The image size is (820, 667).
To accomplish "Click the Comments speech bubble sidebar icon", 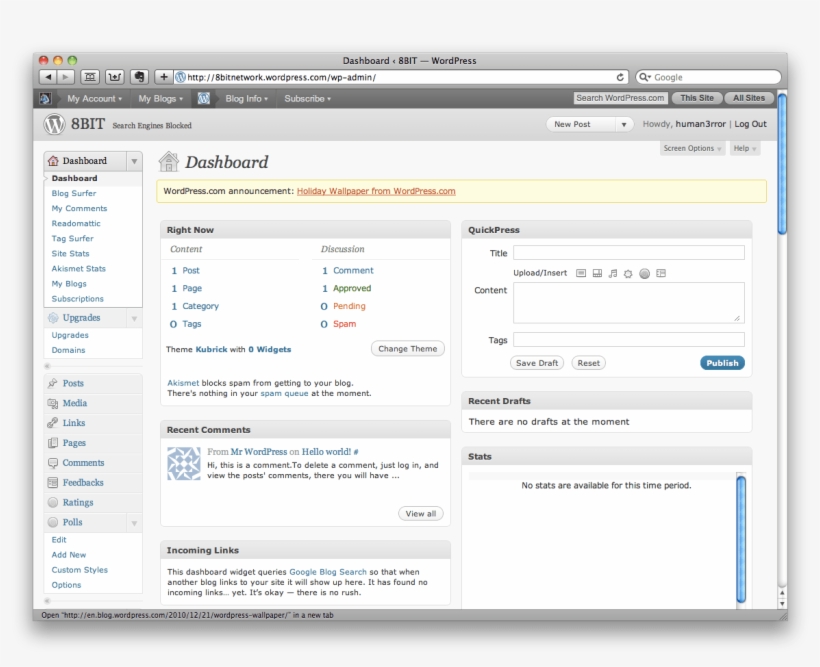I will pyautogui.click(x=53, y=463).
